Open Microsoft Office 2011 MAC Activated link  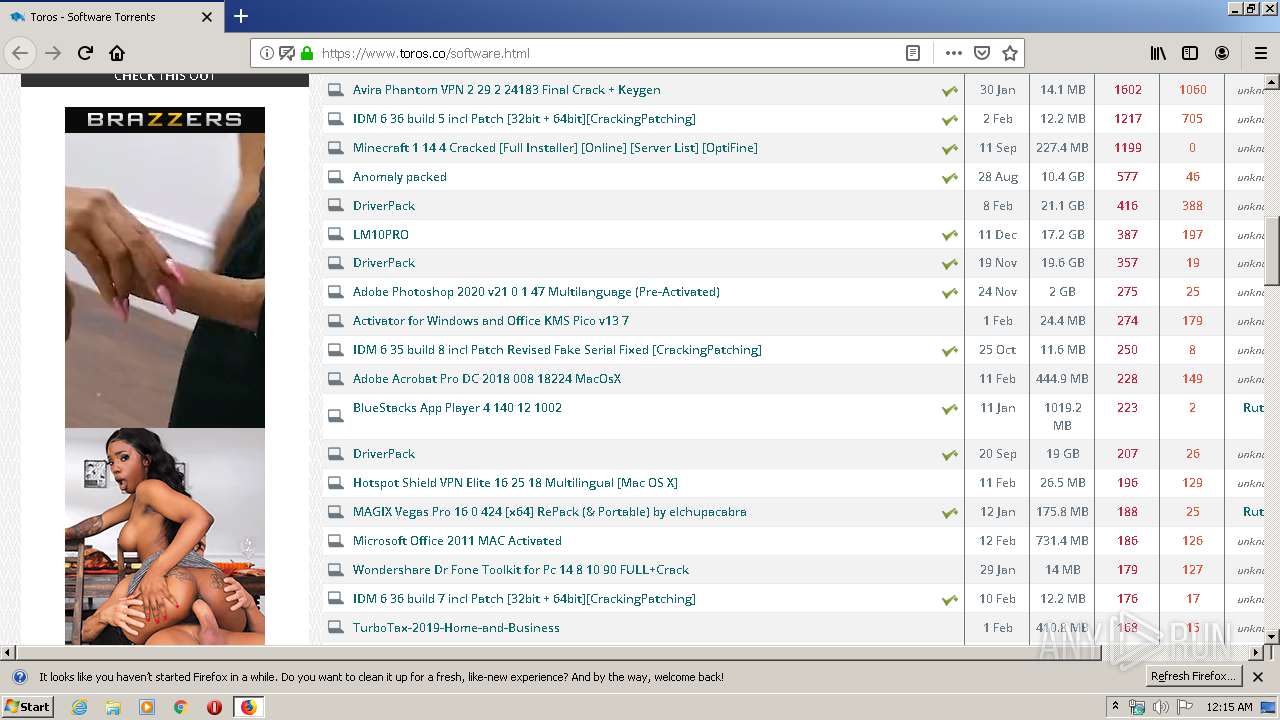[x=457, y=541]
